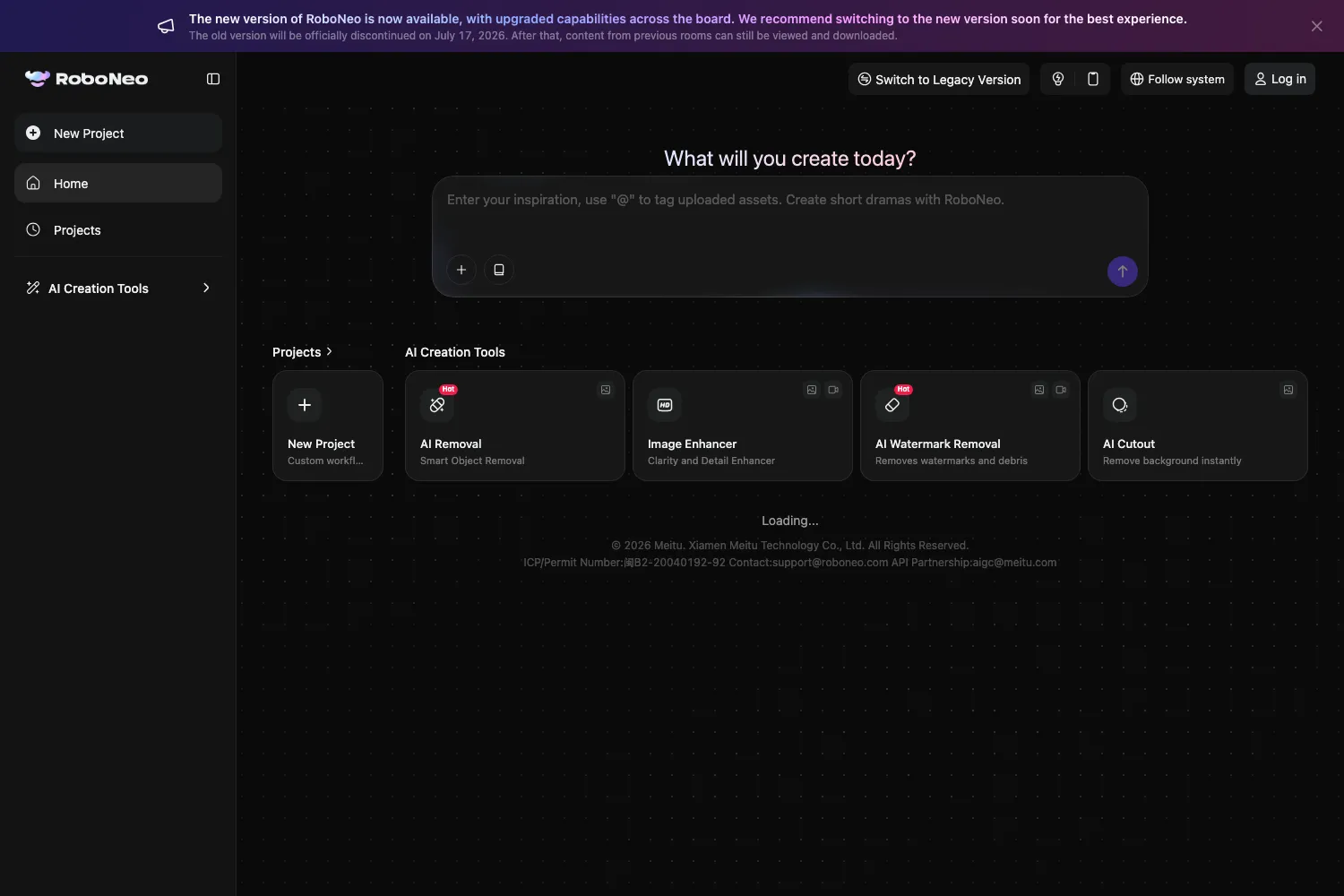Image resolution: width=1344 pixels, height=896 pixels.
Task: Open the AI Cutout tool card
Action: 1198,426
